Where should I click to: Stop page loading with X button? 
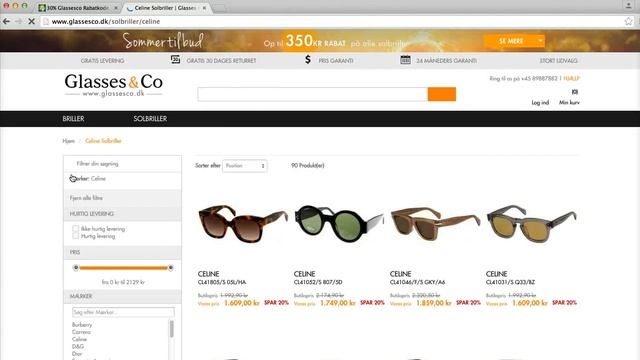(x=31, y=21)
